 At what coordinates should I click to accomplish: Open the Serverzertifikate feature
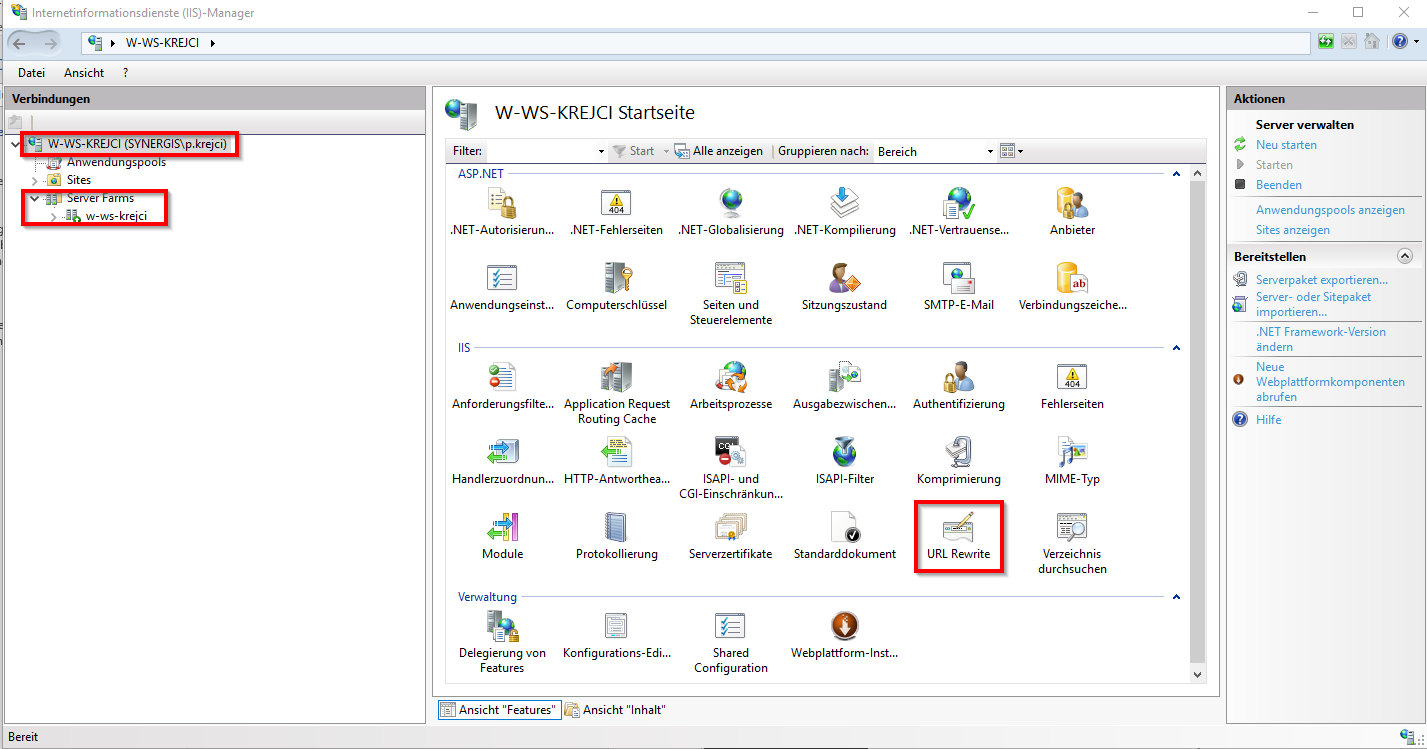tap(730, 537)
